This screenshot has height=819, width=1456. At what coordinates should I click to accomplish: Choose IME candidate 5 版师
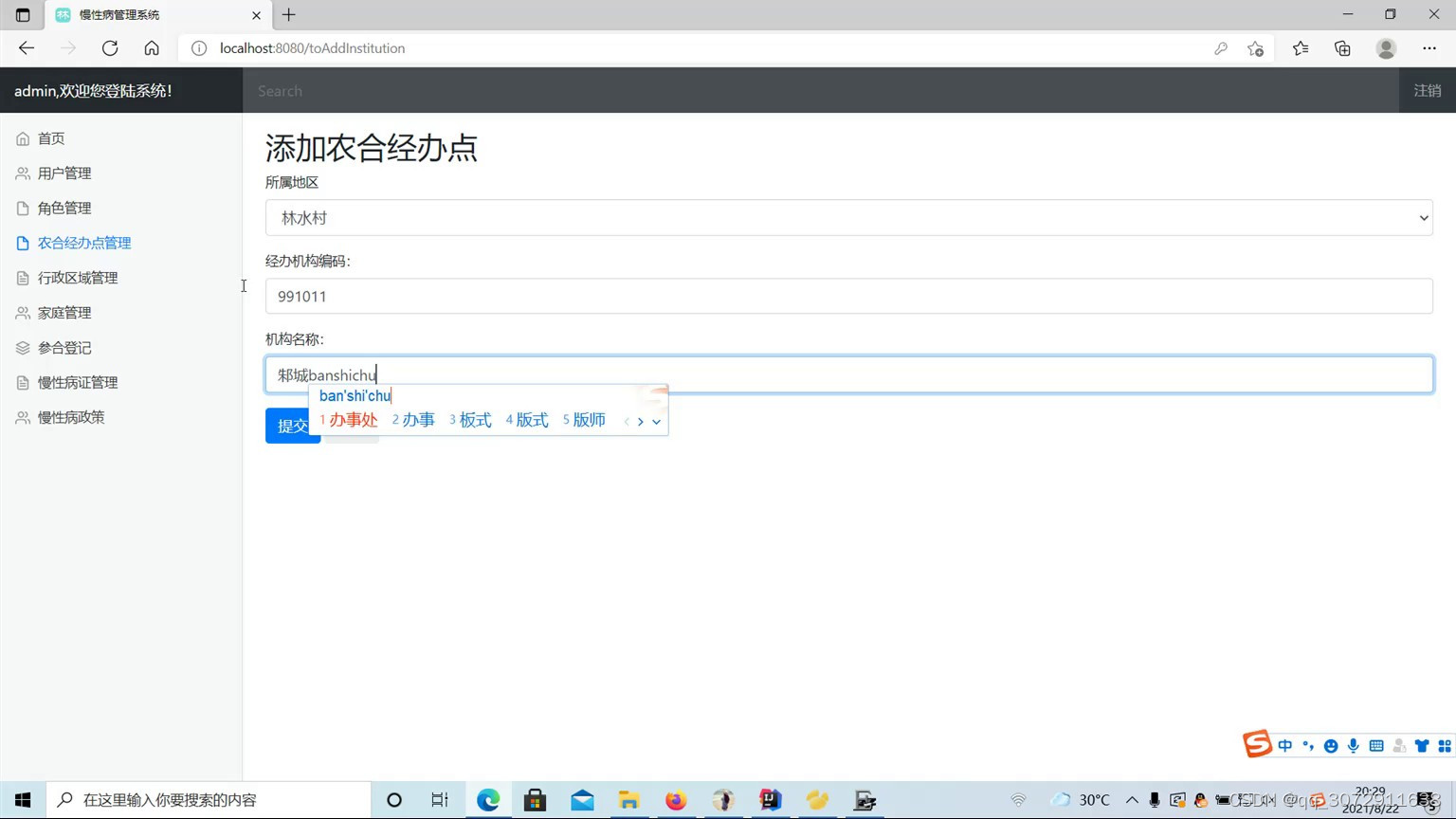pos(584,420)
